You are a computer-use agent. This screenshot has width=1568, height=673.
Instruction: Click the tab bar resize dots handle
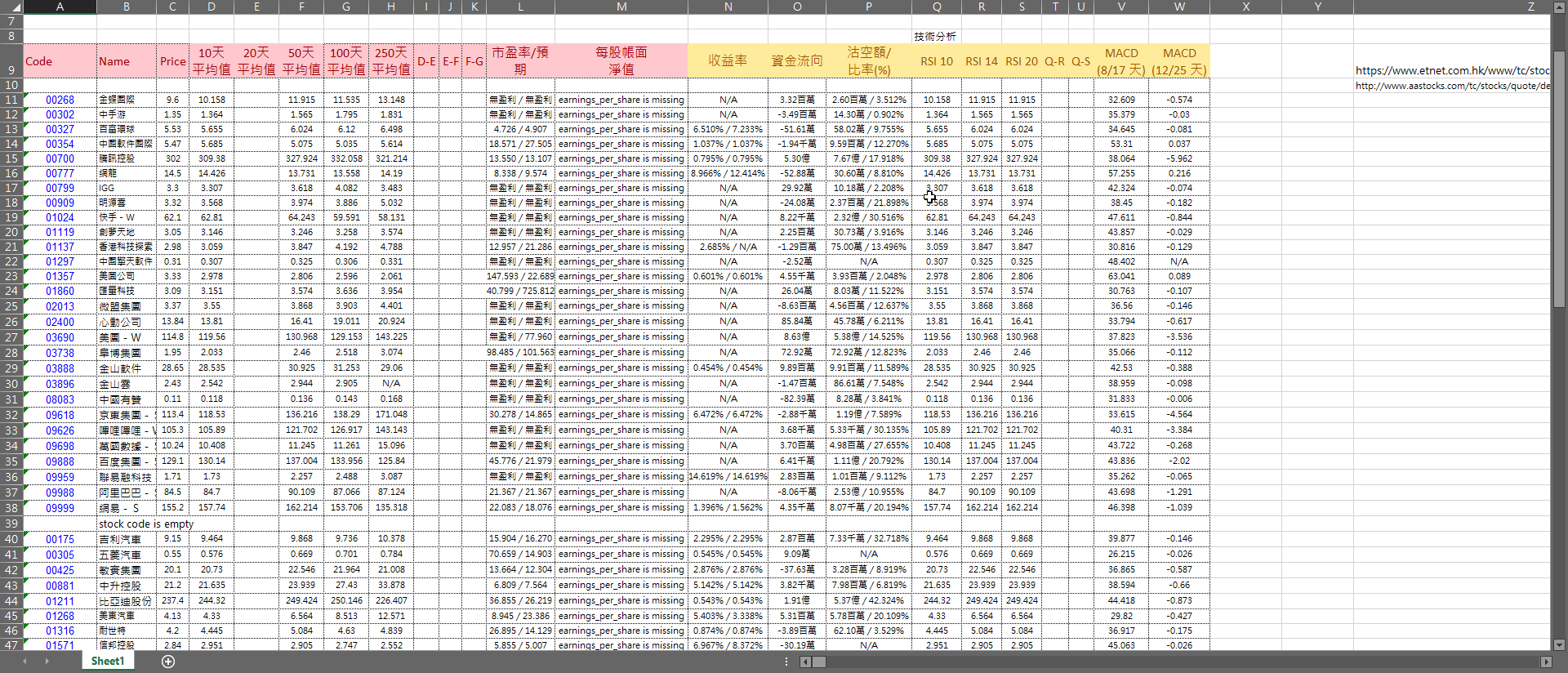(786, 662)
